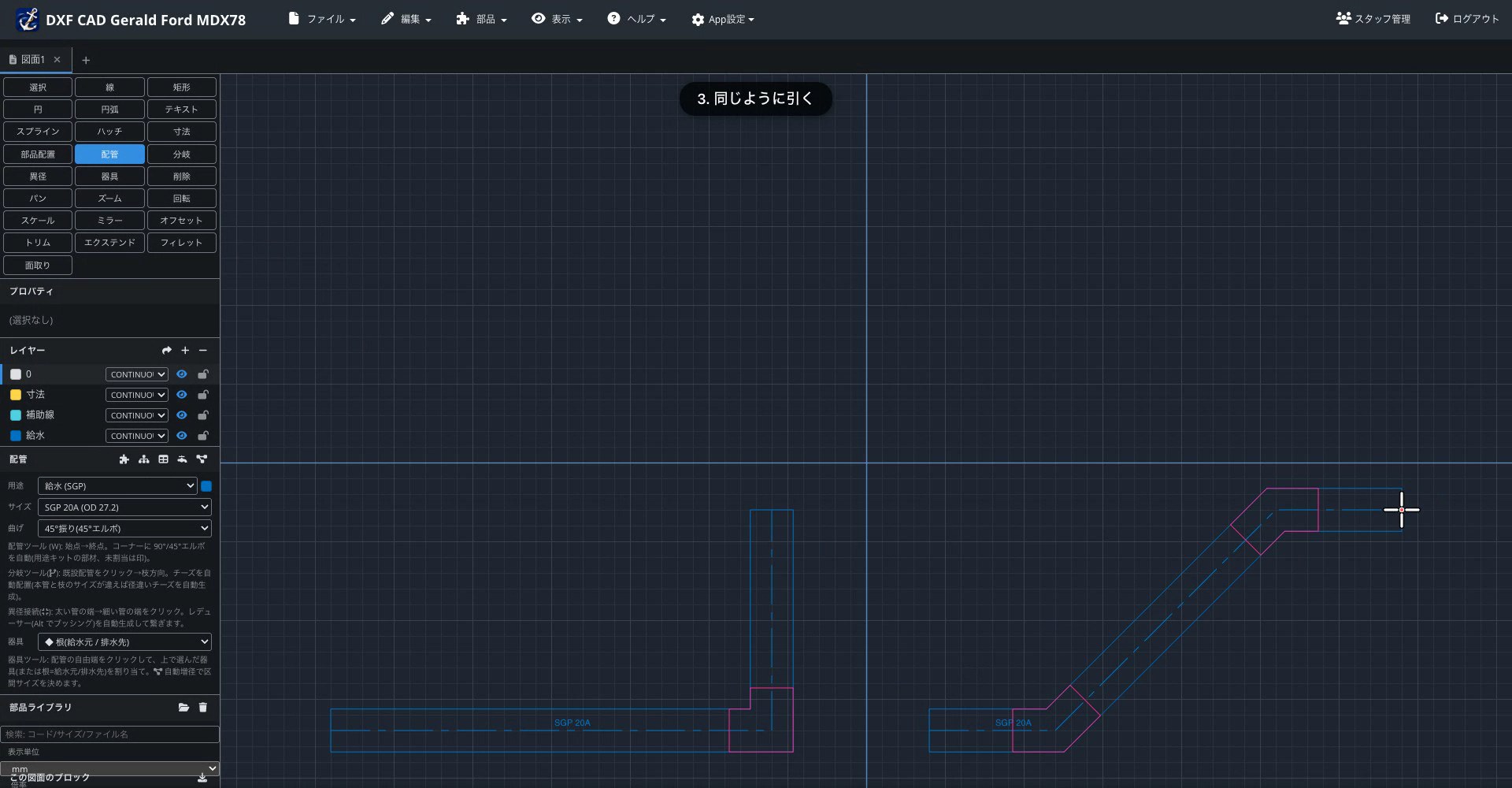Screen dimensions: 1512x788
Task: Open the 表示 menu
Action: click(557, 20)
